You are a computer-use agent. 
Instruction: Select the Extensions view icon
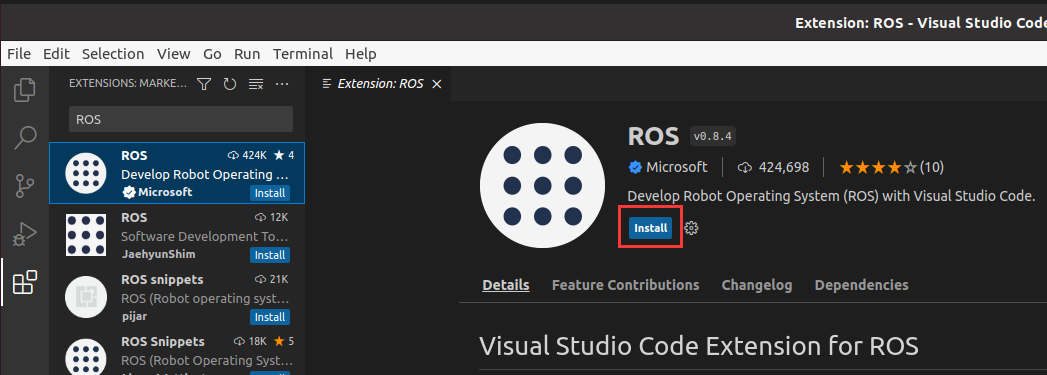coord(25,283)
